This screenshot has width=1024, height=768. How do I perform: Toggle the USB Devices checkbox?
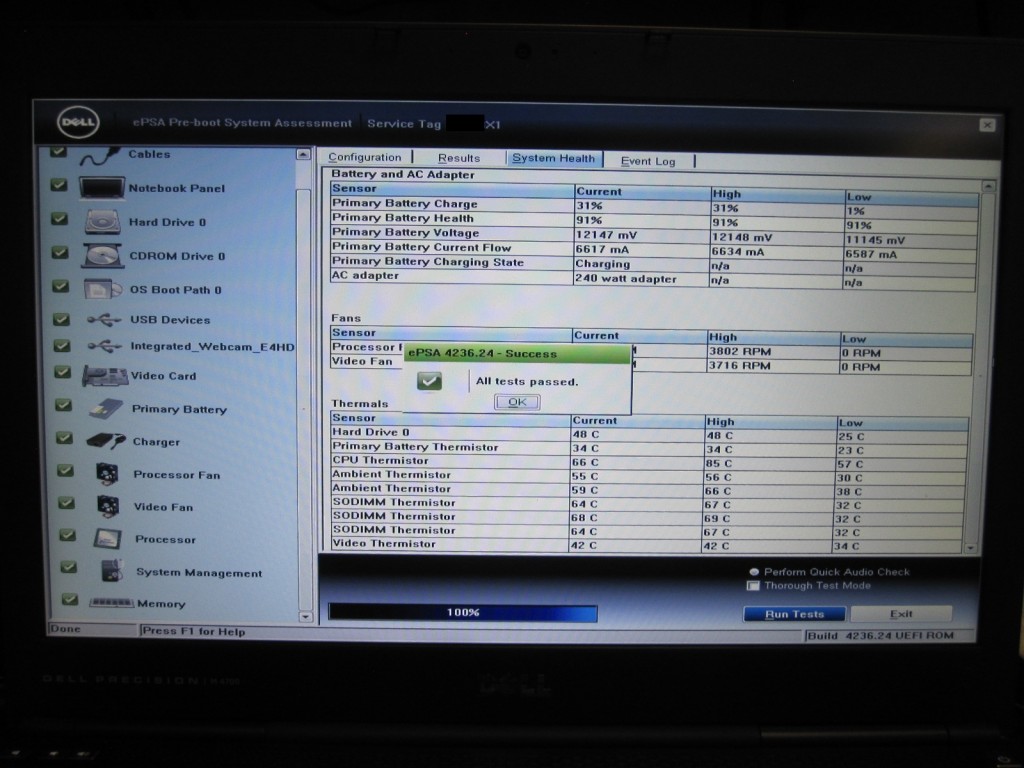(x=61, y=319)
